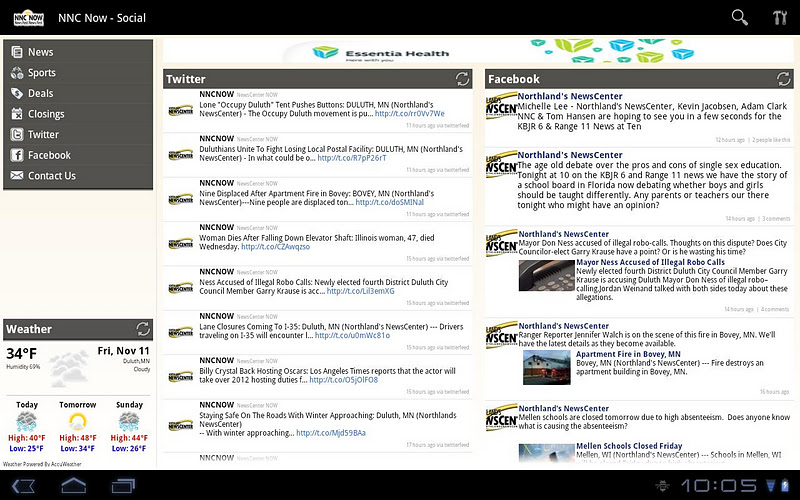
Task: Open the Deals section
Action: (x=78, y=93)
